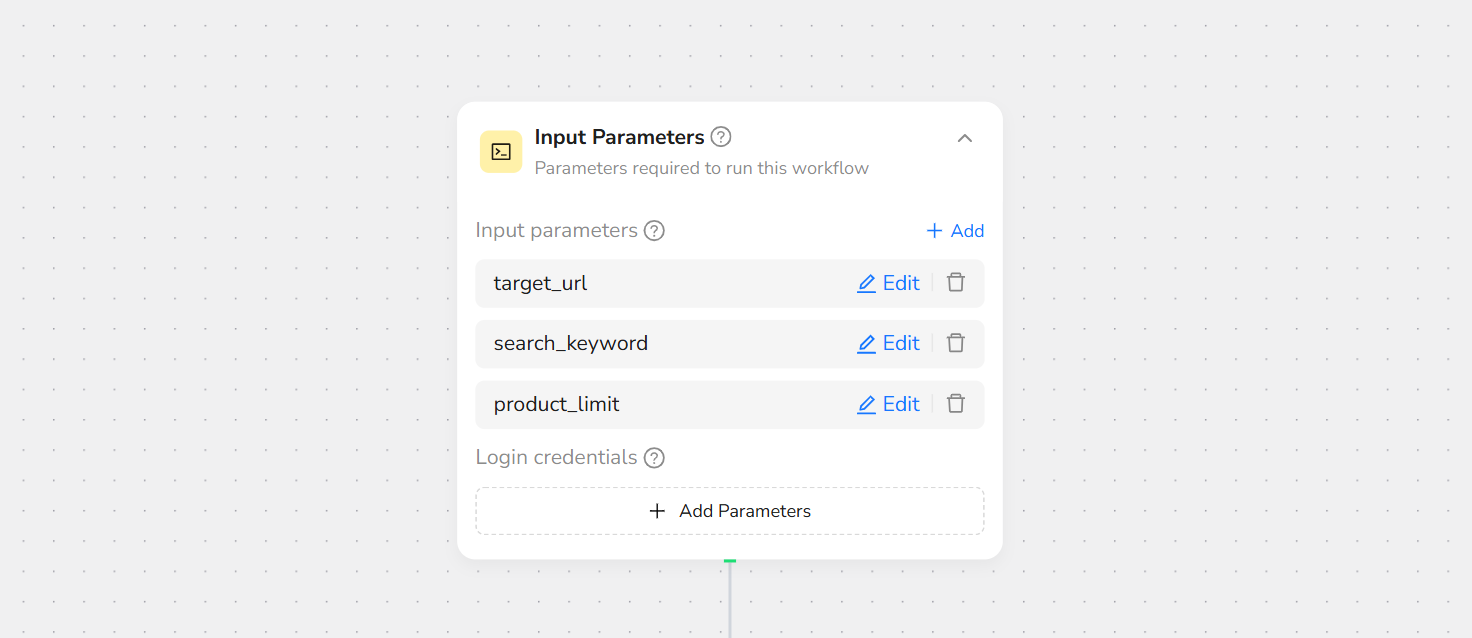Click the yellow terminal Input Parameters icon
1472x638 pixels.
click(501, 152)
